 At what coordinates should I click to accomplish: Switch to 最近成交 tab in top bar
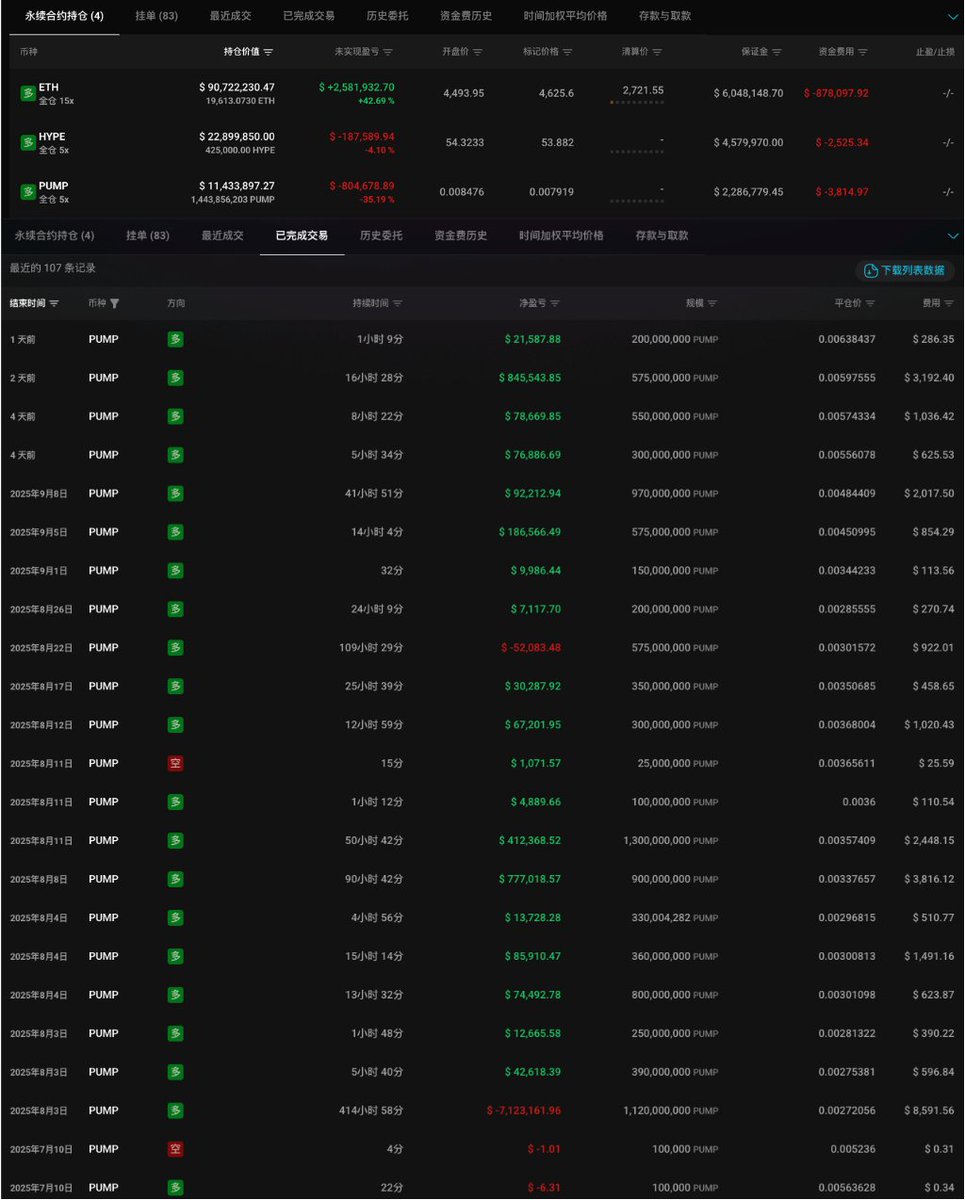point(231,16)
